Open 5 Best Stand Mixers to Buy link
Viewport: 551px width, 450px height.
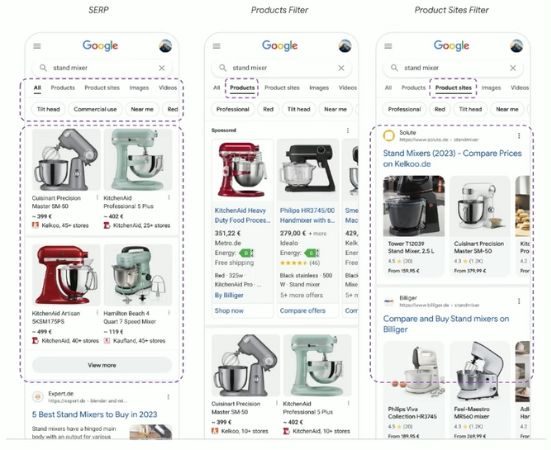point(95,415)
